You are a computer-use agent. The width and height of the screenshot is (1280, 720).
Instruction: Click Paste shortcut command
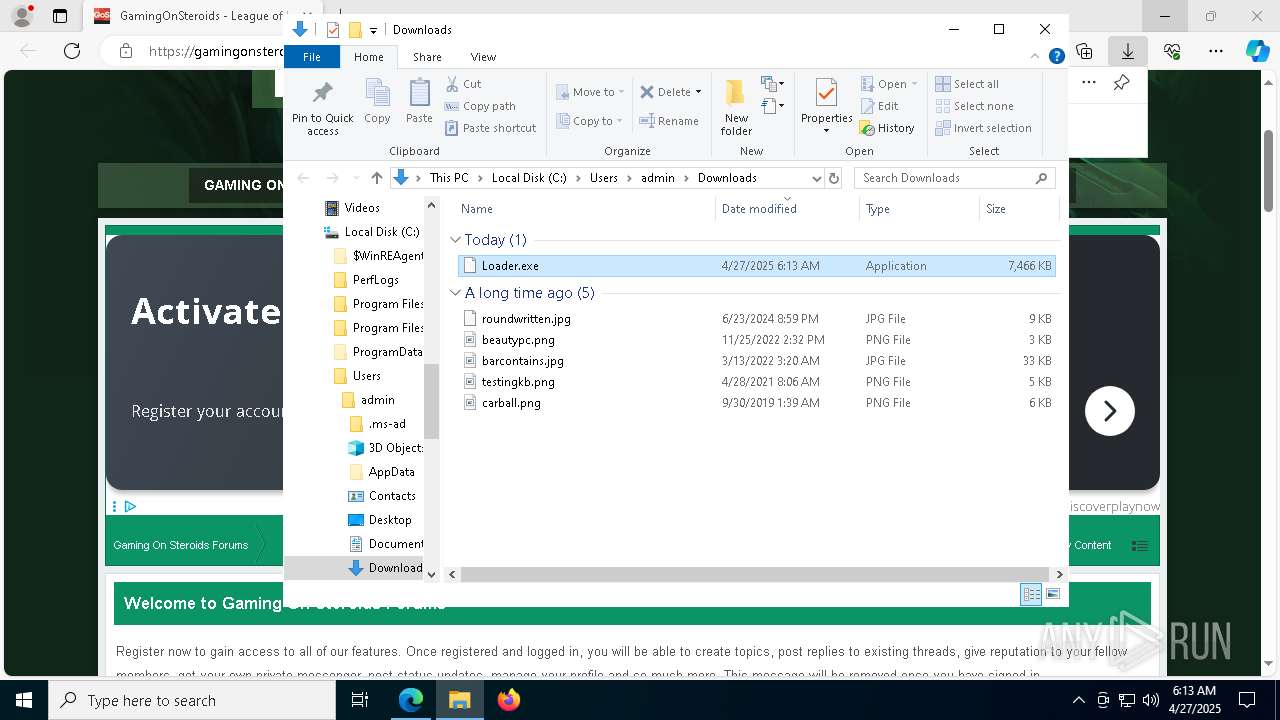click(x=490, y=128)
